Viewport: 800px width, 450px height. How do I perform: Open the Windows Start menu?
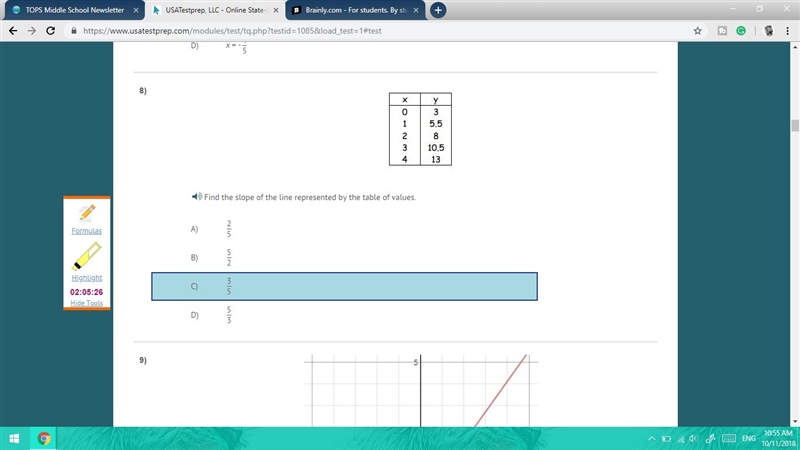[x=14, y=438]
